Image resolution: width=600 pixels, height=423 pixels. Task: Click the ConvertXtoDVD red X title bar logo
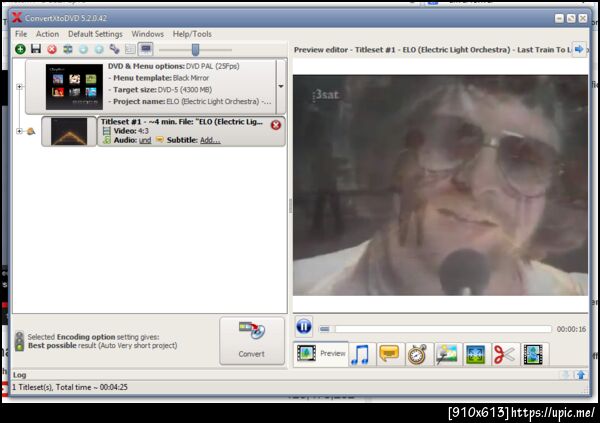coord(17,18)
